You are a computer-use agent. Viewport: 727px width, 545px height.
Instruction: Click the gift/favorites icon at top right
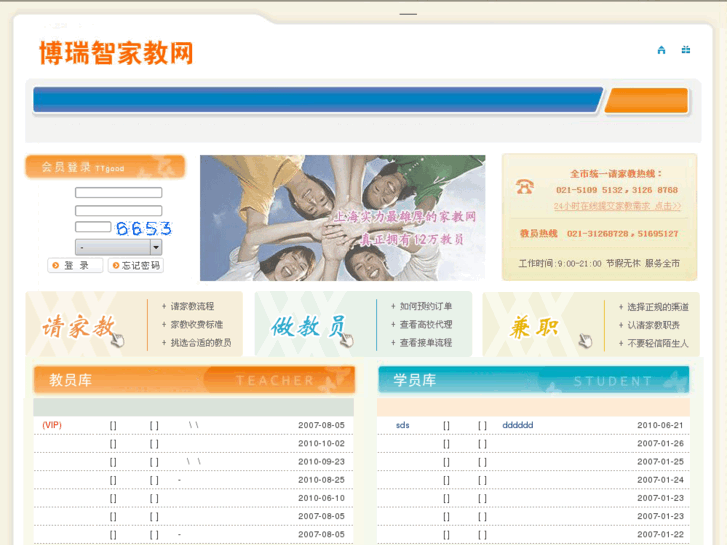pos(686,50)
